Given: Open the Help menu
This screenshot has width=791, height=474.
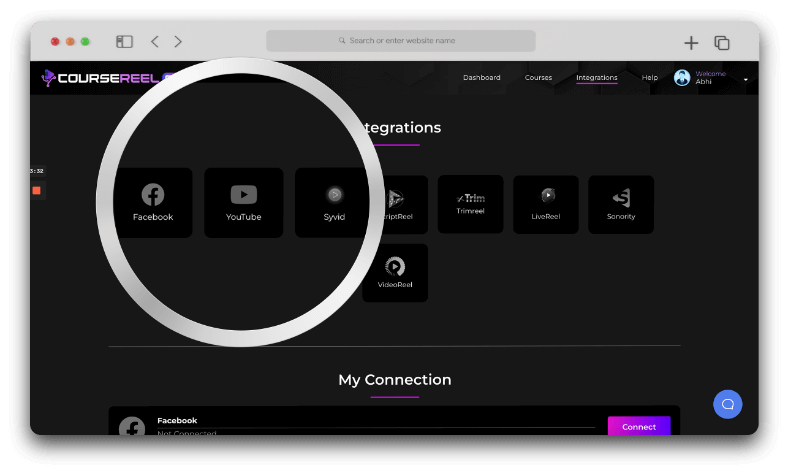Looking at the screenshot, I should click(x=650, y=78).
